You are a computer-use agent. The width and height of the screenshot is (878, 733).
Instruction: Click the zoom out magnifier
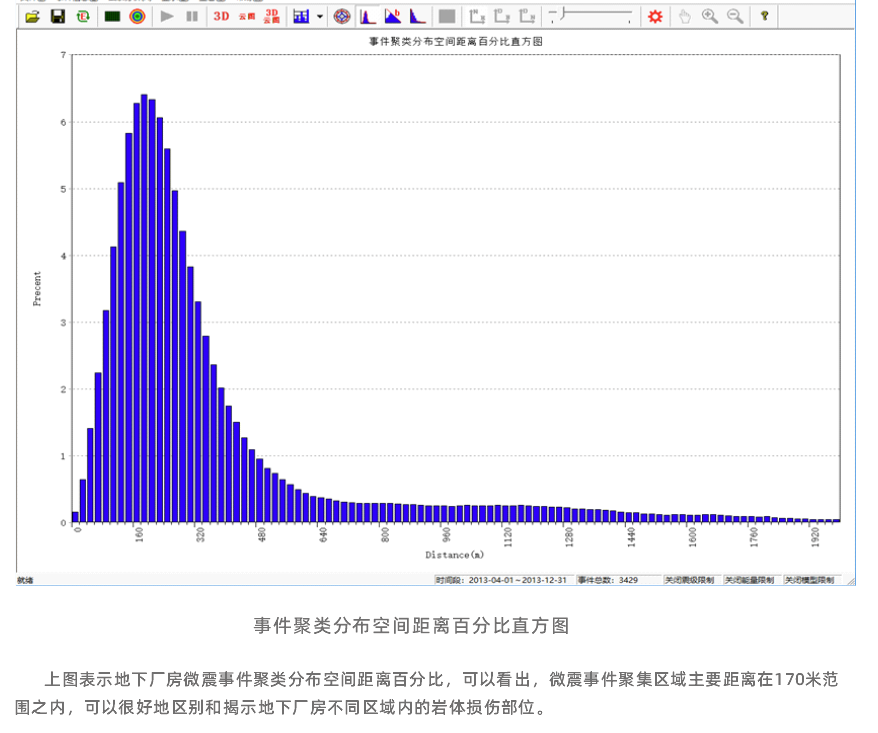[x=735, y=17]
